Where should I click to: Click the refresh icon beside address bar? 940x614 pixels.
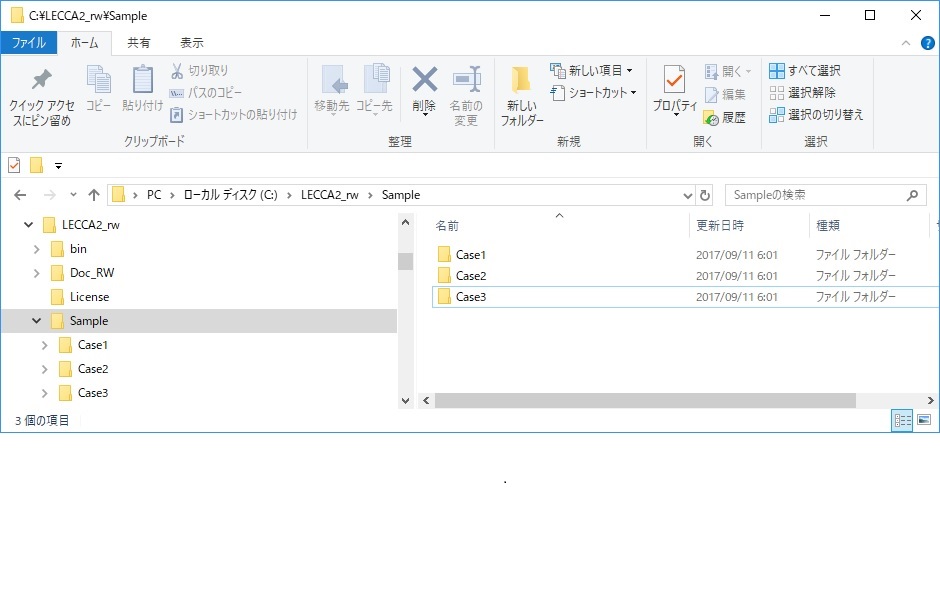pyautogui.click(x=705, y=195)
